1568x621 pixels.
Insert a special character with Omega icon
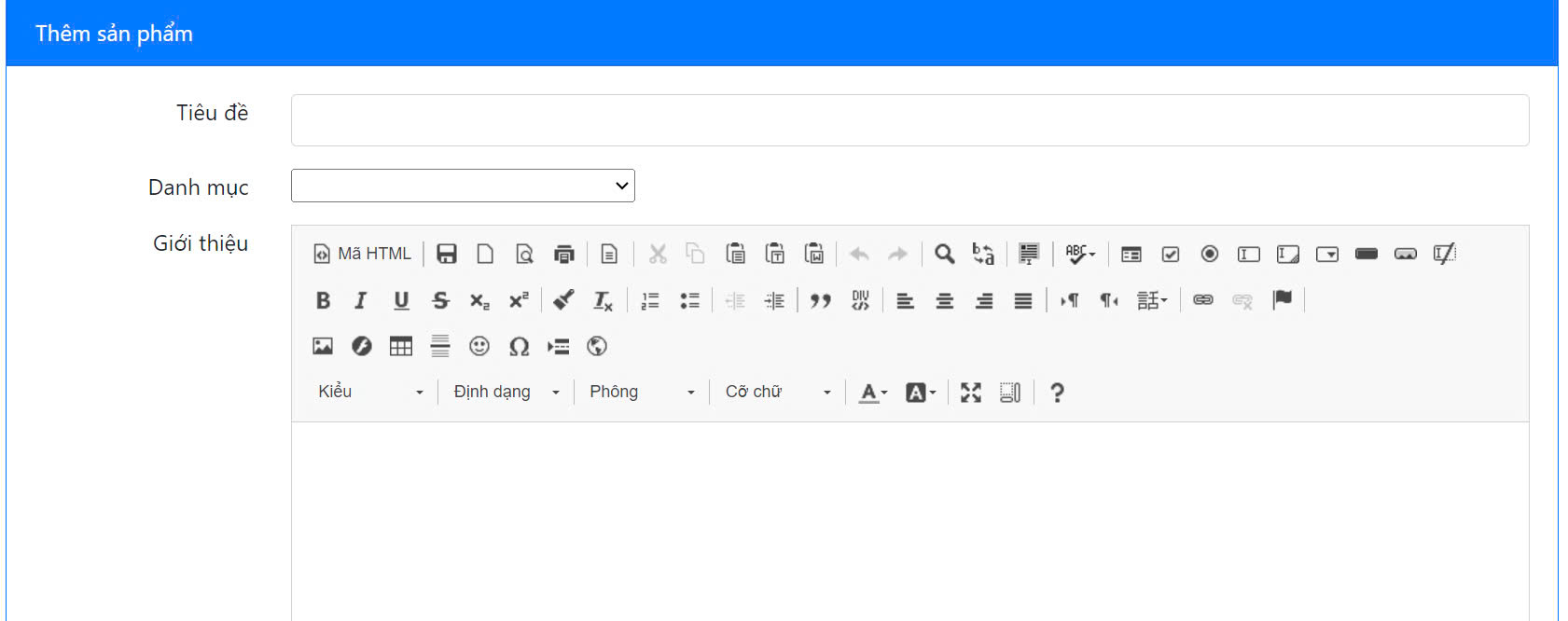(519, 347)
